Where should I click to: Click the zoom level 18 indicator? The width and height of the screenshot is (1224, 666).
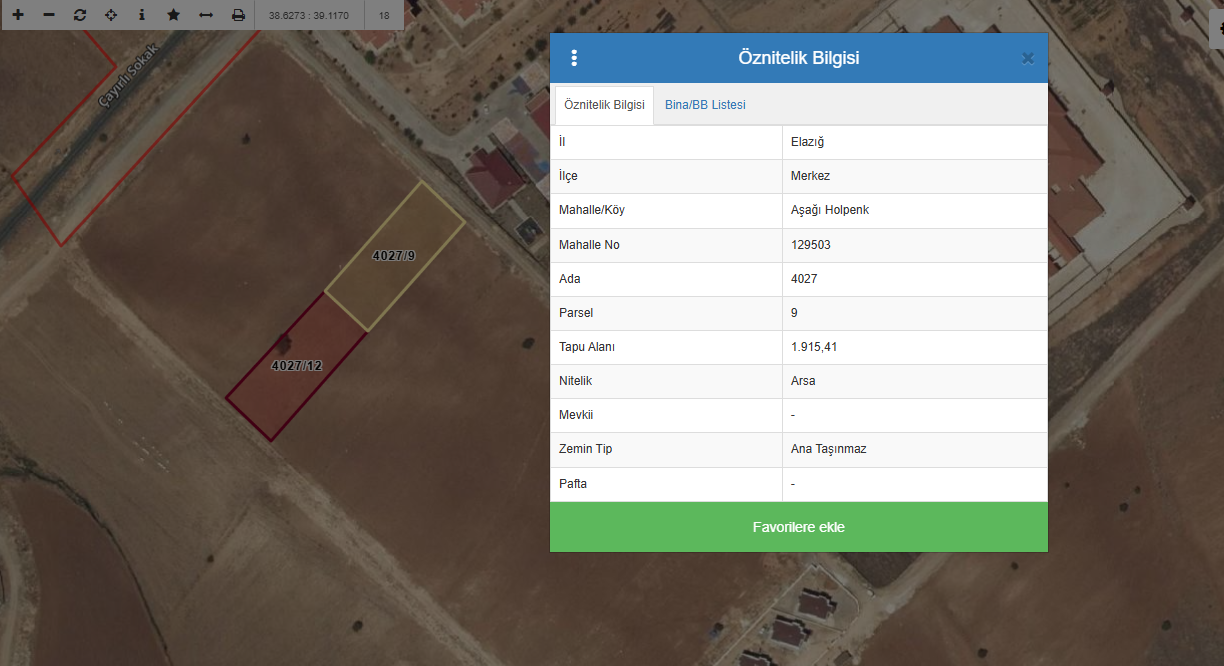point(384,15)
